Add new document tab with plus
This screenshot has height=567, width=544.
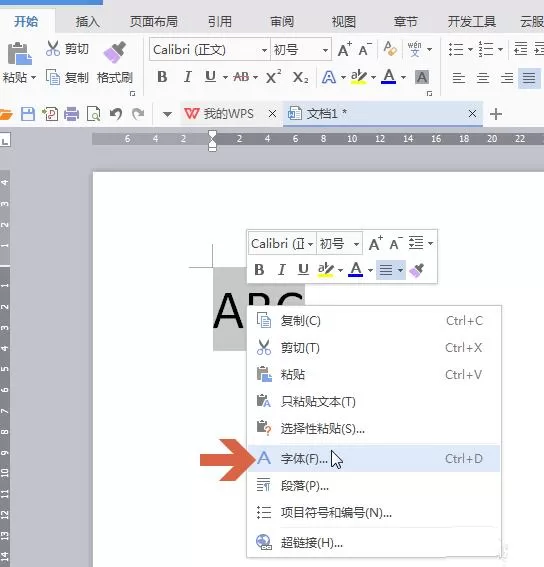click(496, 114)
